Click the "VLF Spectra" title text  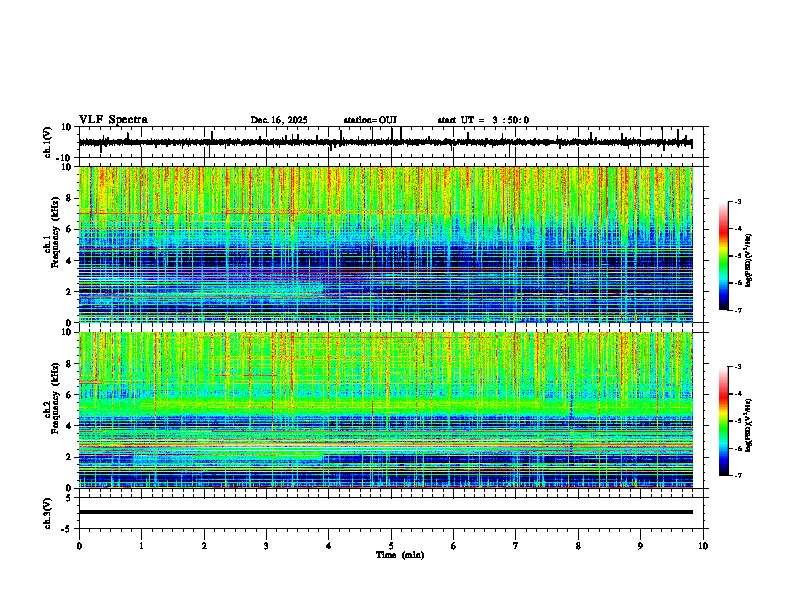point(113,120)
